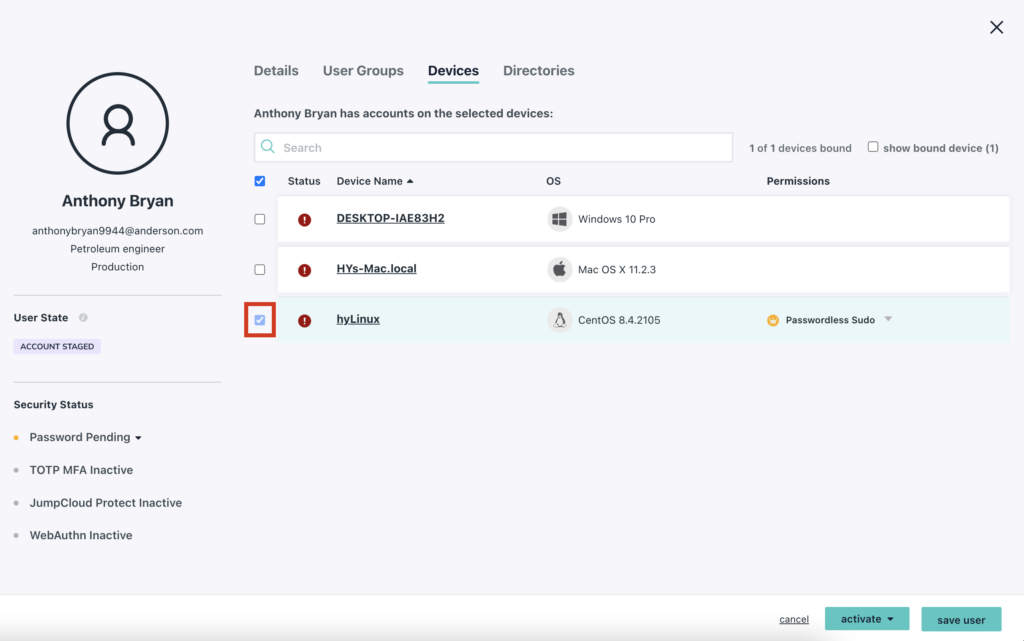Click the save user button
Image resolution: width=1024 pixels, height=641 pixels.
[960, 620]
